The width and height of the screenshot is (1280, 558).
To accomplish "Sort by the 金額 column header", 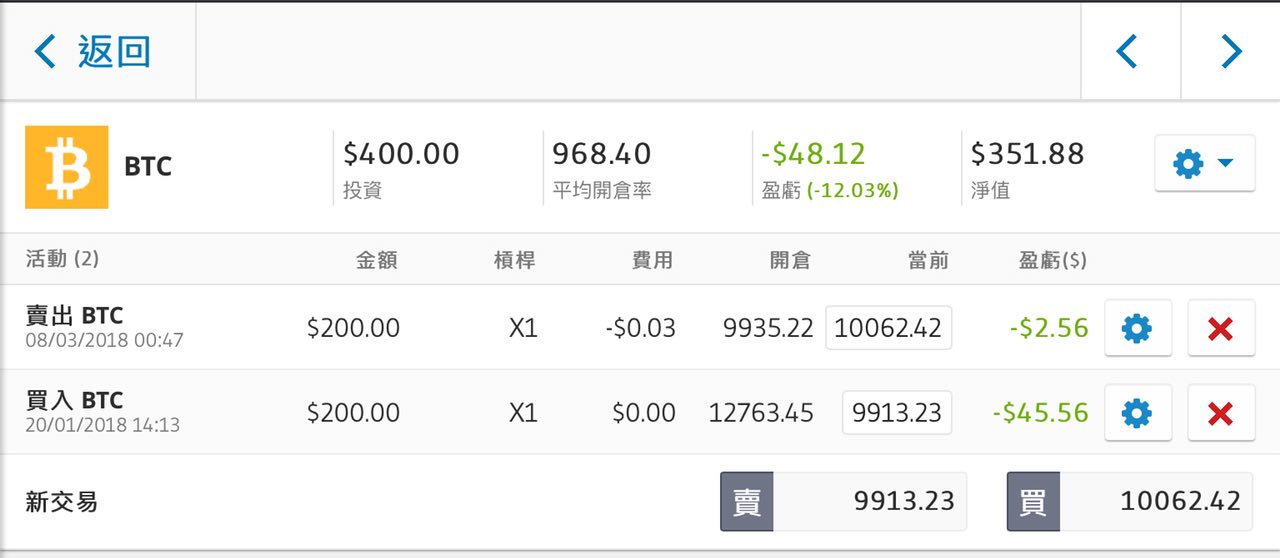I will pos(377,260).
